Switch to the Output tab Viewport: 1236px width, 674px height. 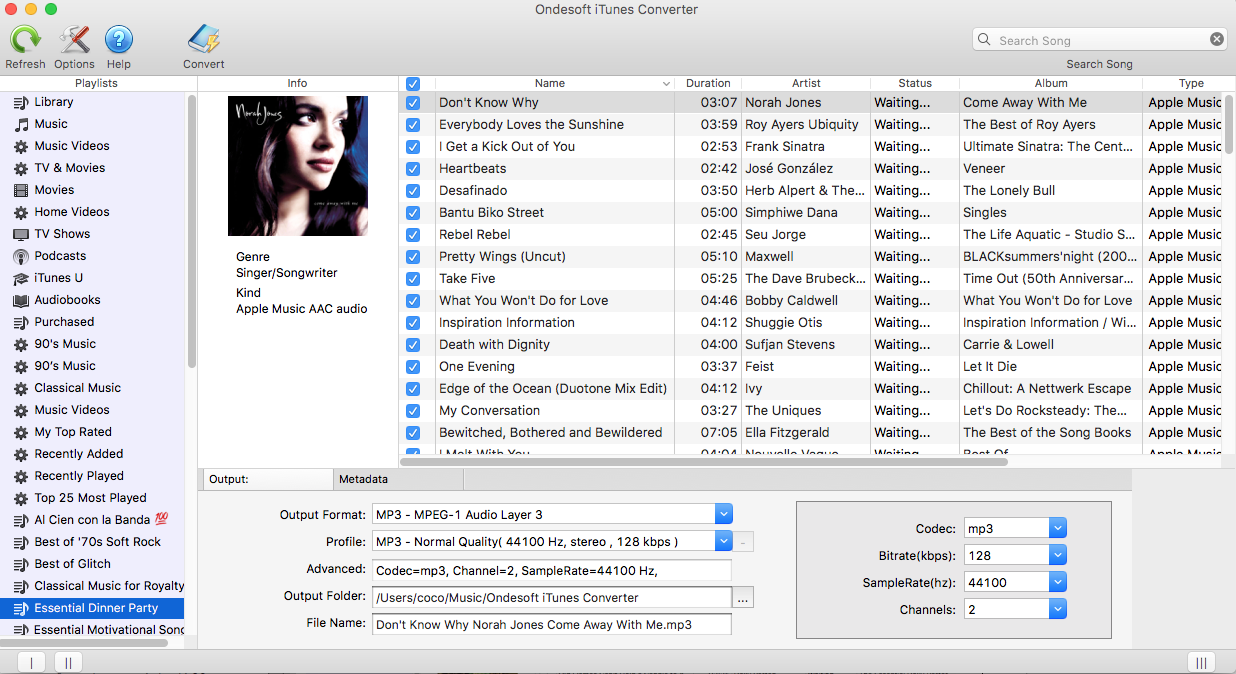(x=267, y=479)
